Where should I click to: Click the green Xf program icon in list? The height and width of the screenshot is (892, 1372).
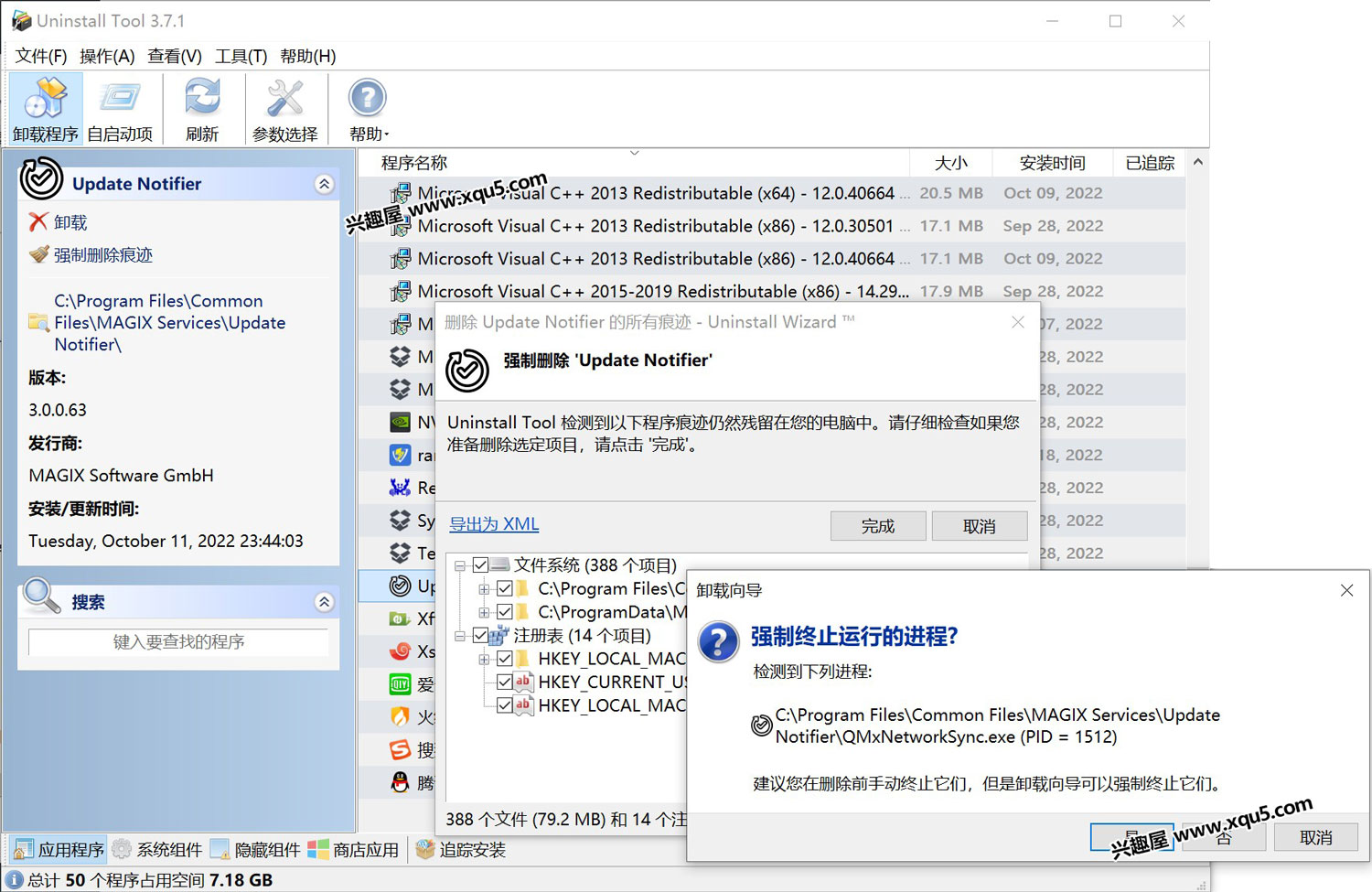pyautogui.click(x=400, y=618)
